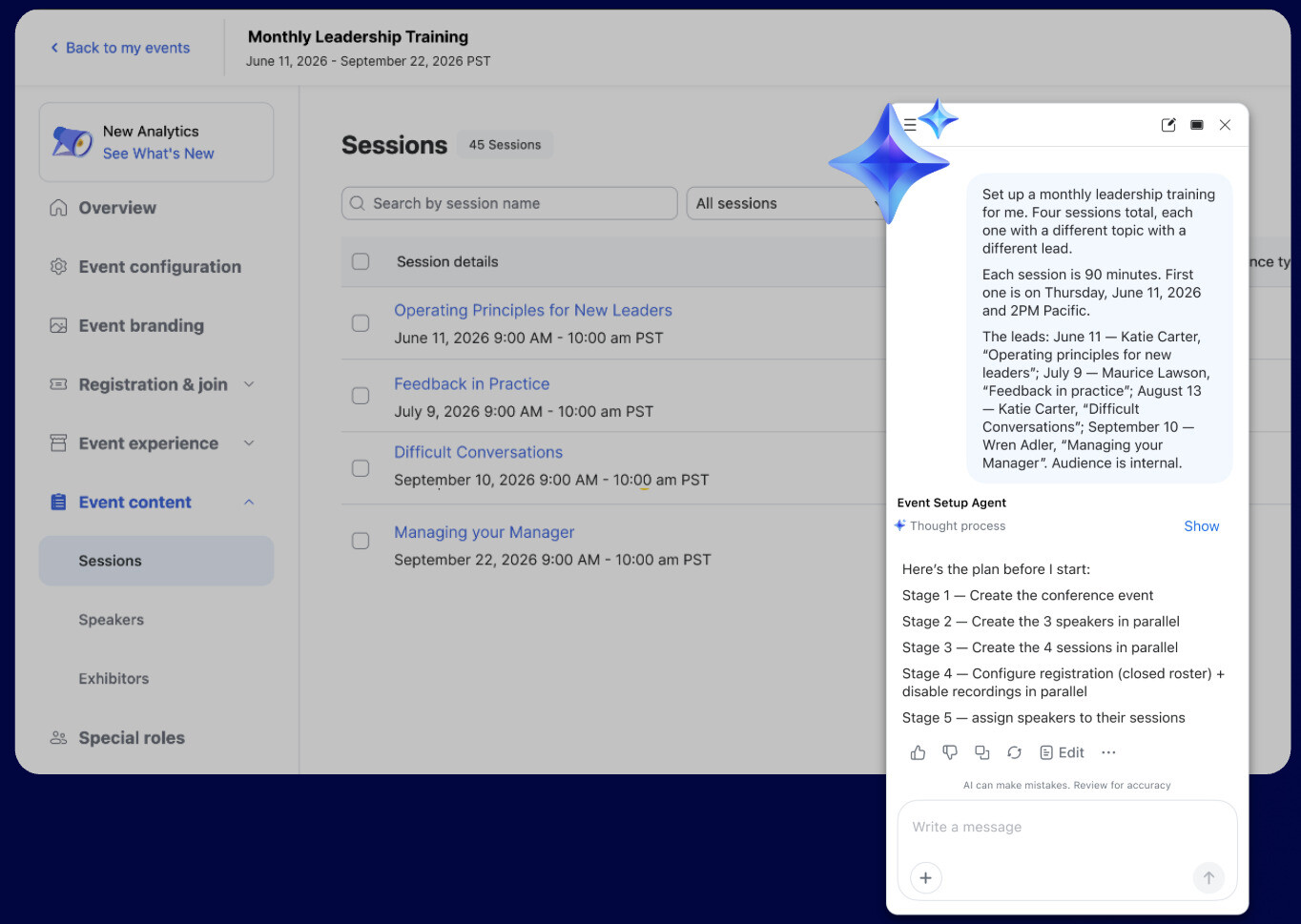Viewport: 1301px width, 924px height.
Task: Select Sessions in the sidebar
Action: click(156, 561)
